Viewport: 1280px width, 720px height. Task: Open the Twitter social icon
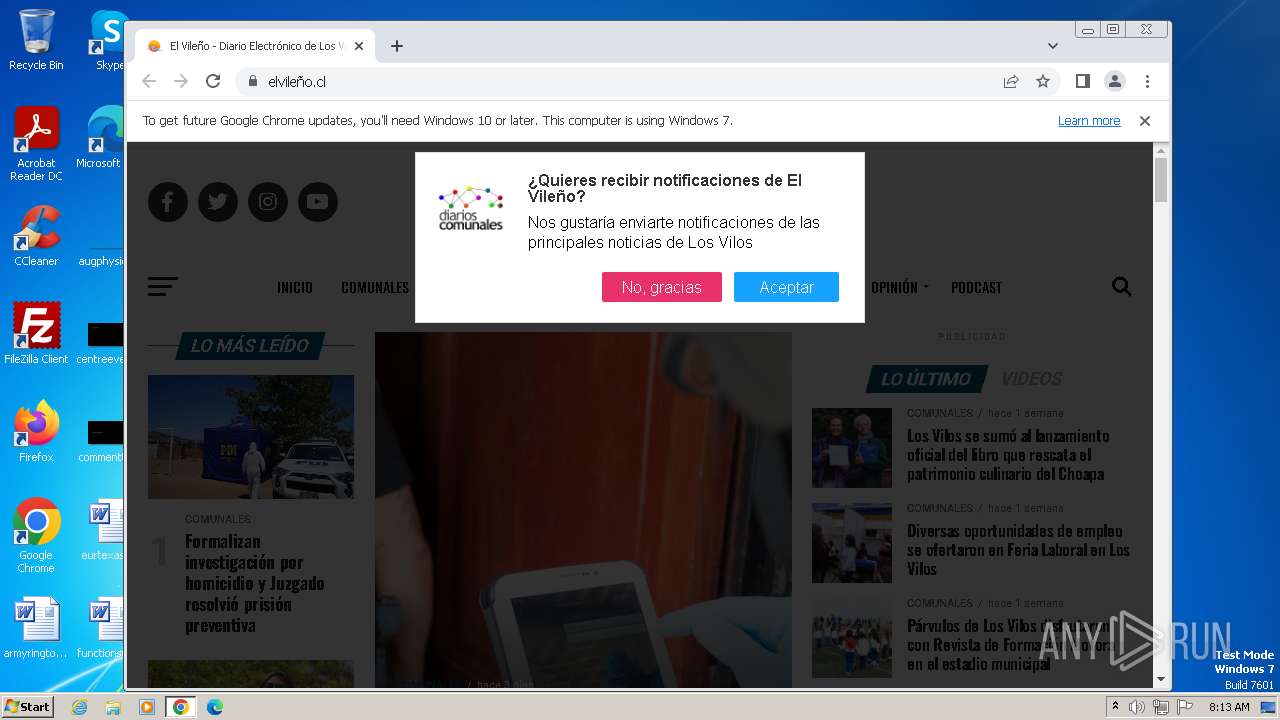(x=218, y=202)
